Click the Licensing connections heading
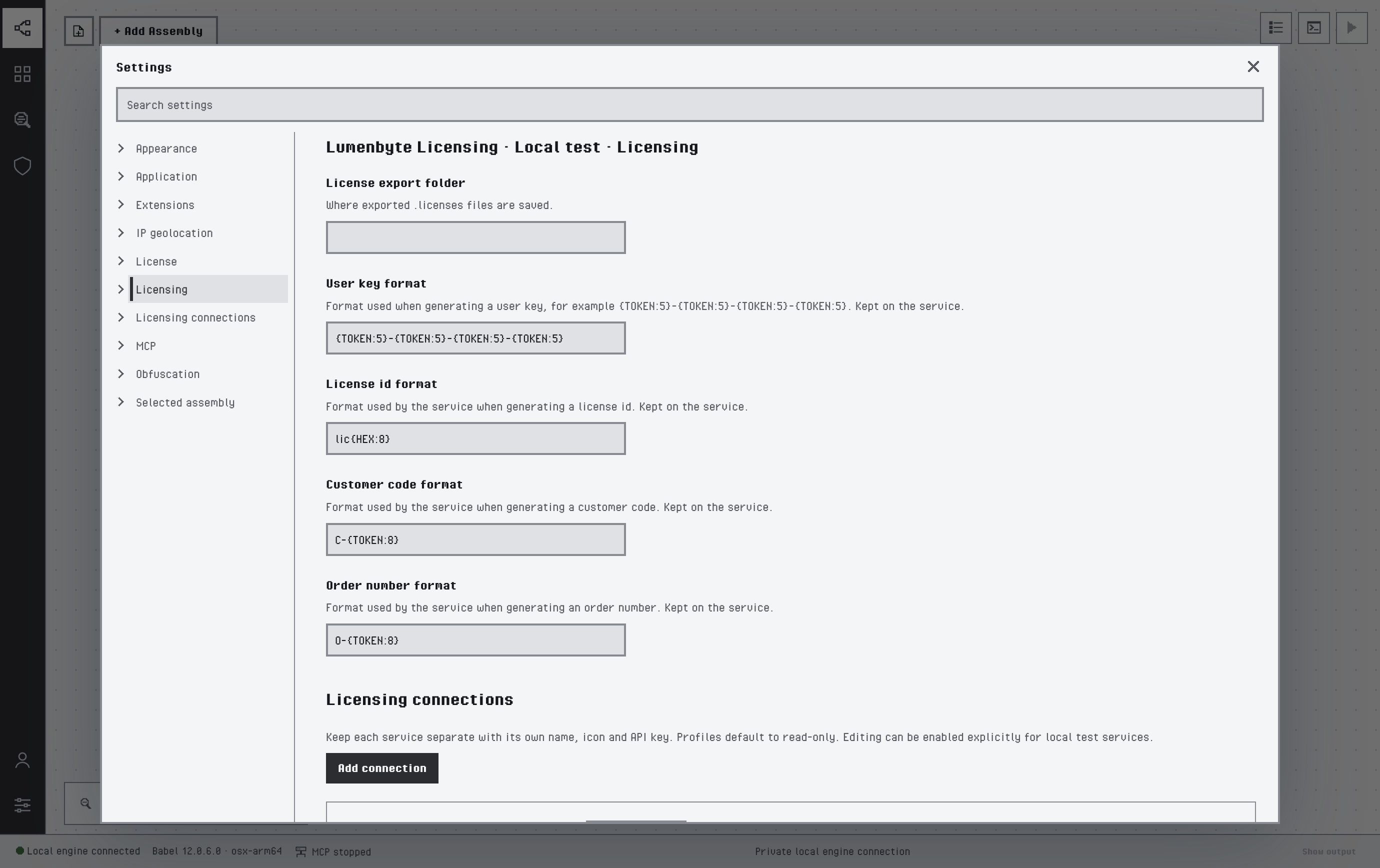This screenshot has width=1380, height=868. (x=419, y=699)
